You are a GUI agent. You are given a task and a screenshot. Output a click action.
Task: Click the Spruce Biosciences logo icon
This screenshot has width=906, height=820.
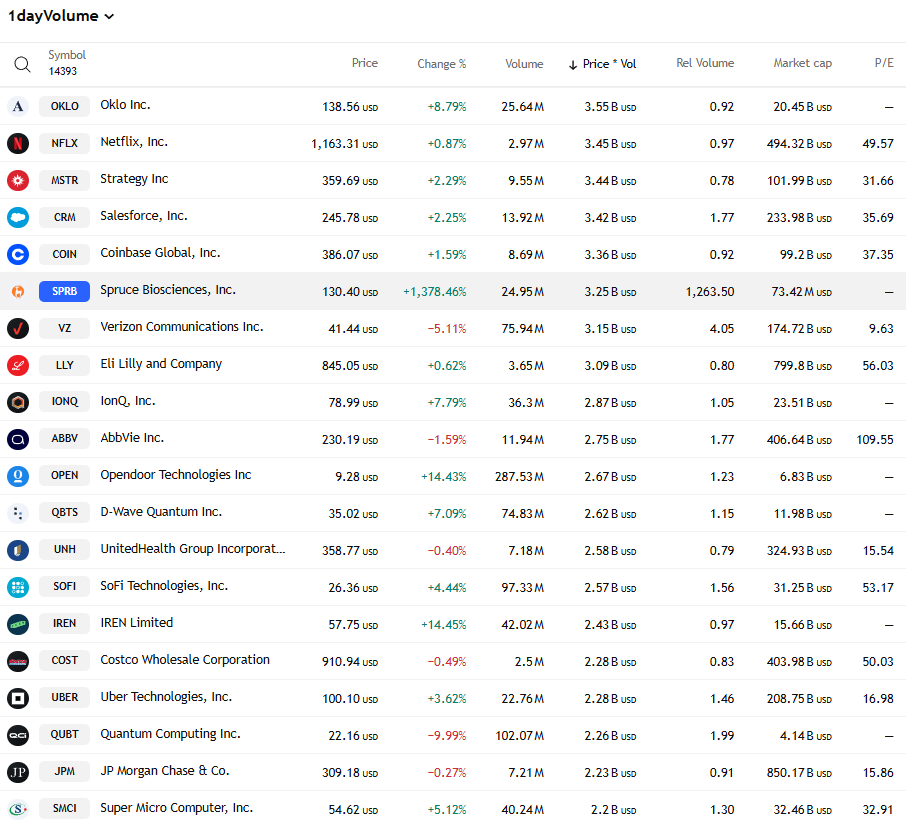[18, 291]
